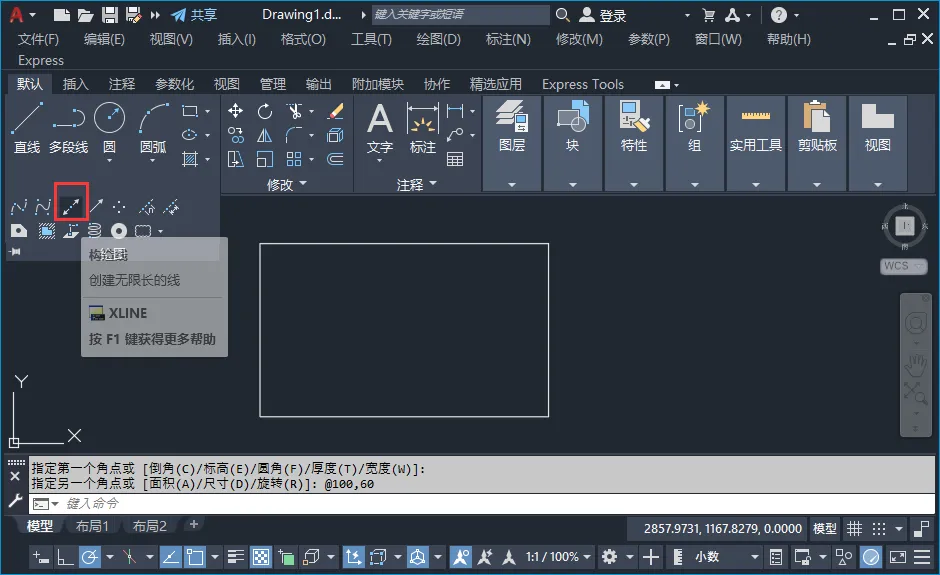Click the 登录 sign-in button

tap(602, 15)
